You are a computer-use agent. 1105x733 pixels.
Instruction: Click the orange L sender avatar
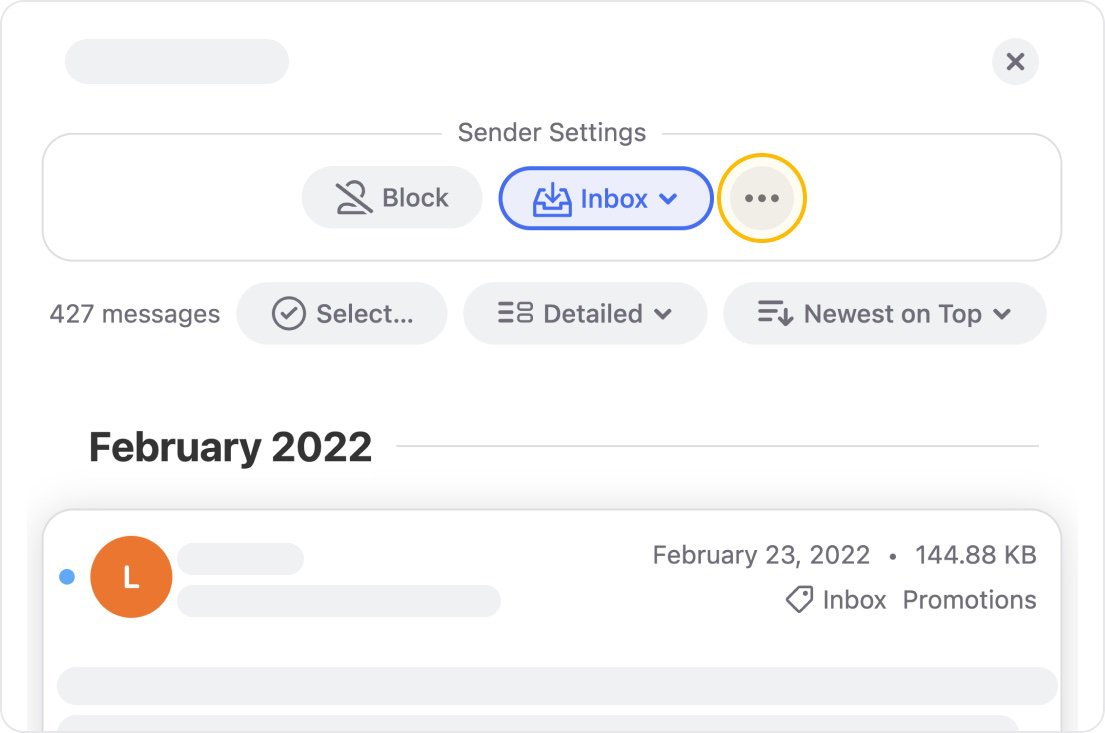pos(131,576)
